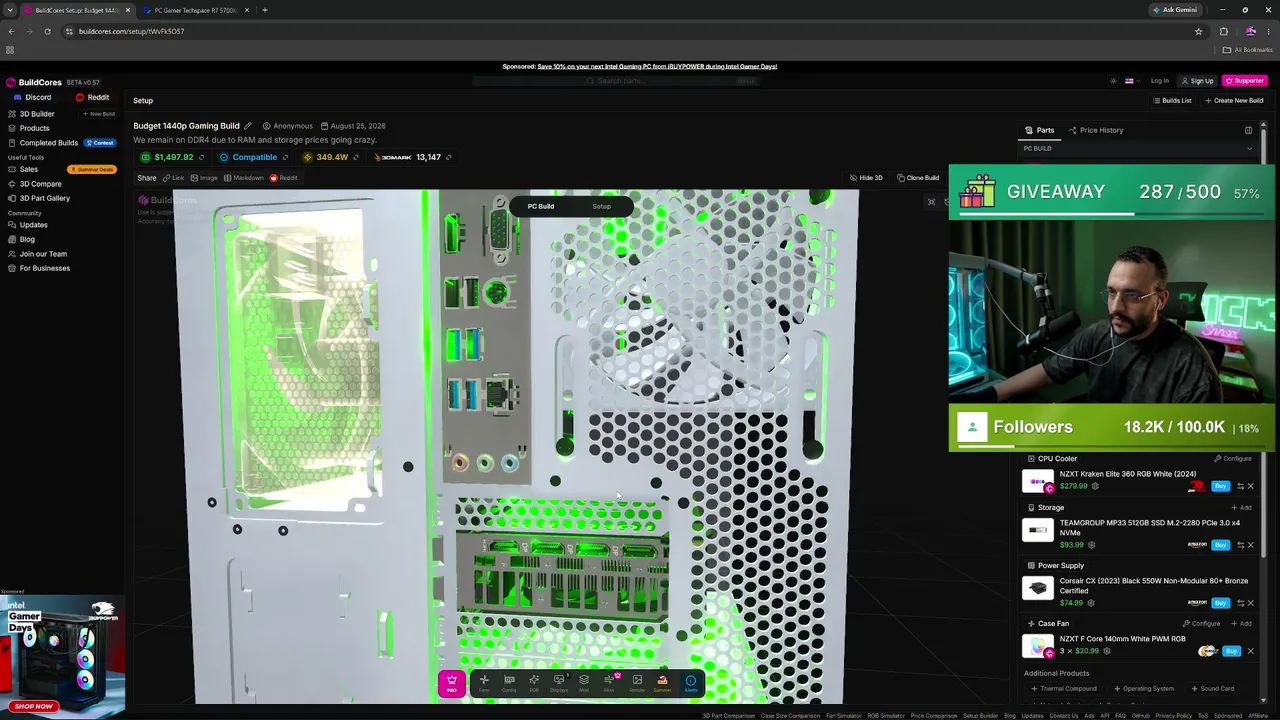Image resolution: width=1280 pixels, height=720 pixels.
Task: Open the Render tool
Action: tap(637, 683)
